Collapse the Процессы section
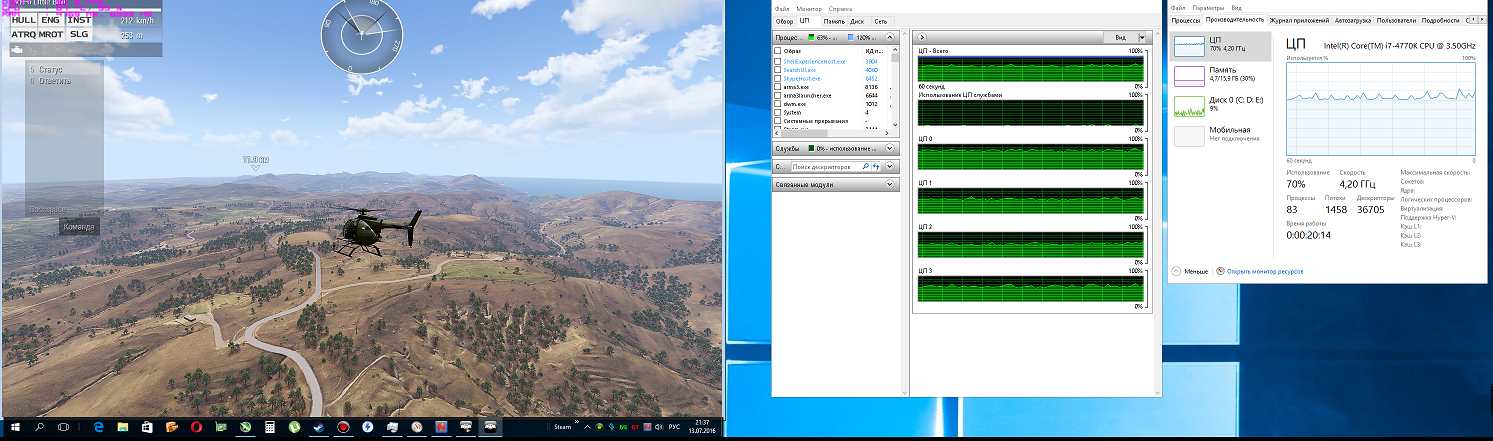 [890, 38]
